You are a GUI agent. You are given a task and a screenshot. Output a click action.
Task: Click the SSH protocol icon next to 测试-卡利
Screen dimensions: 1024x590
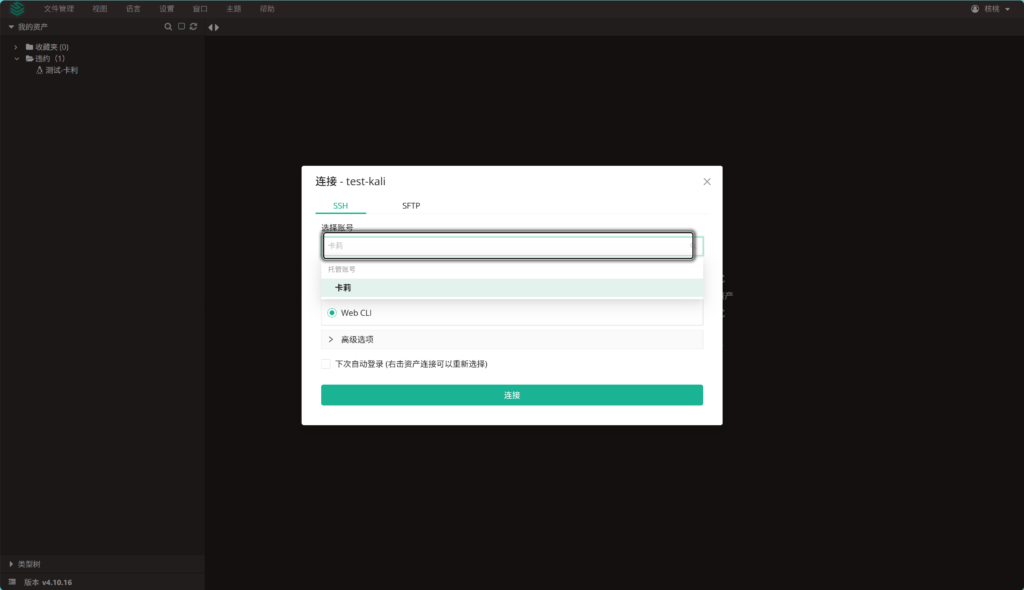click(40, 69)
